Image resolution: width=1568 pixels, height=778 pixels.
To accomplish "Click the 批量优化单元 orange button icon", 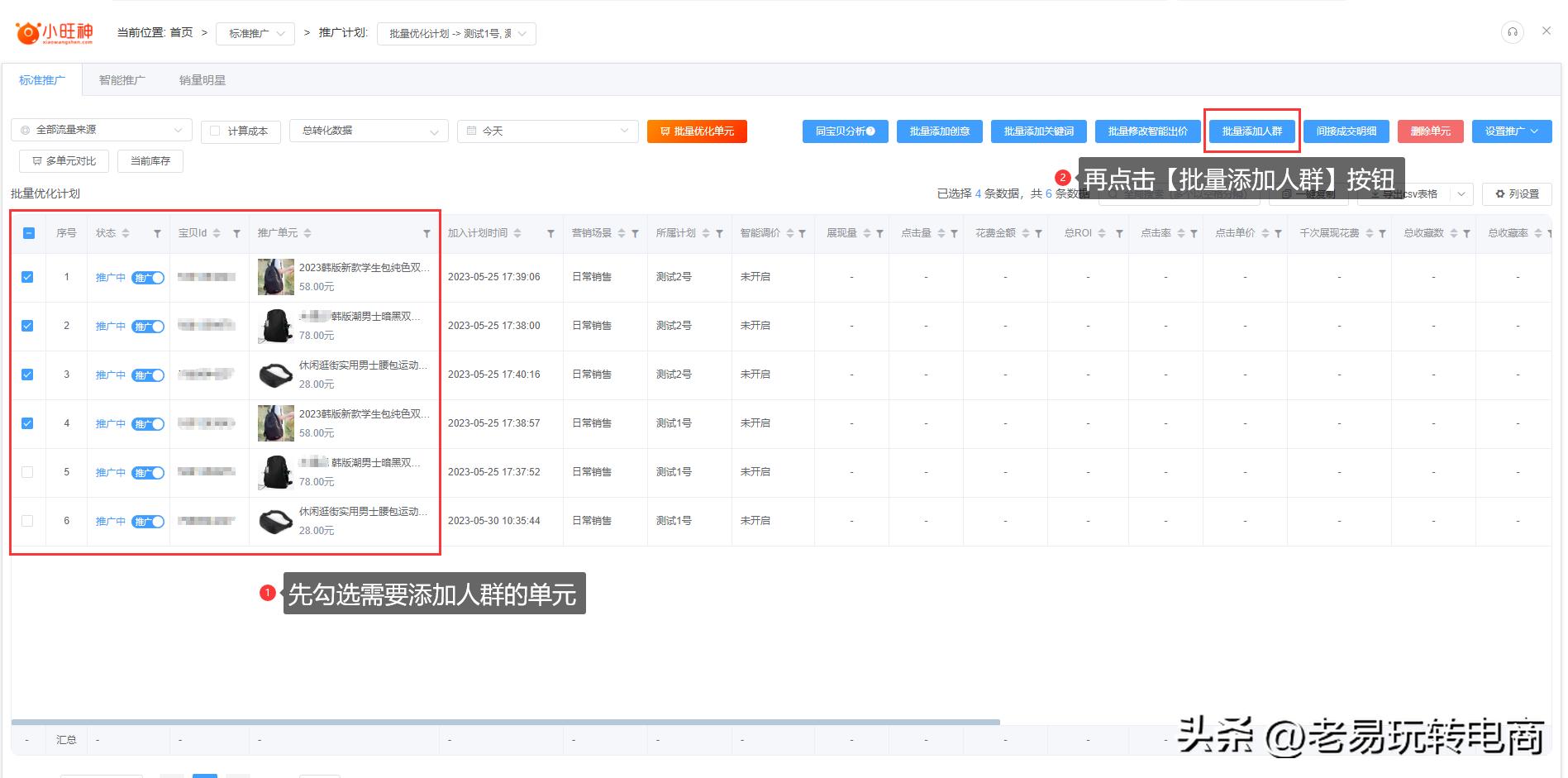I will tap(665, 131).
